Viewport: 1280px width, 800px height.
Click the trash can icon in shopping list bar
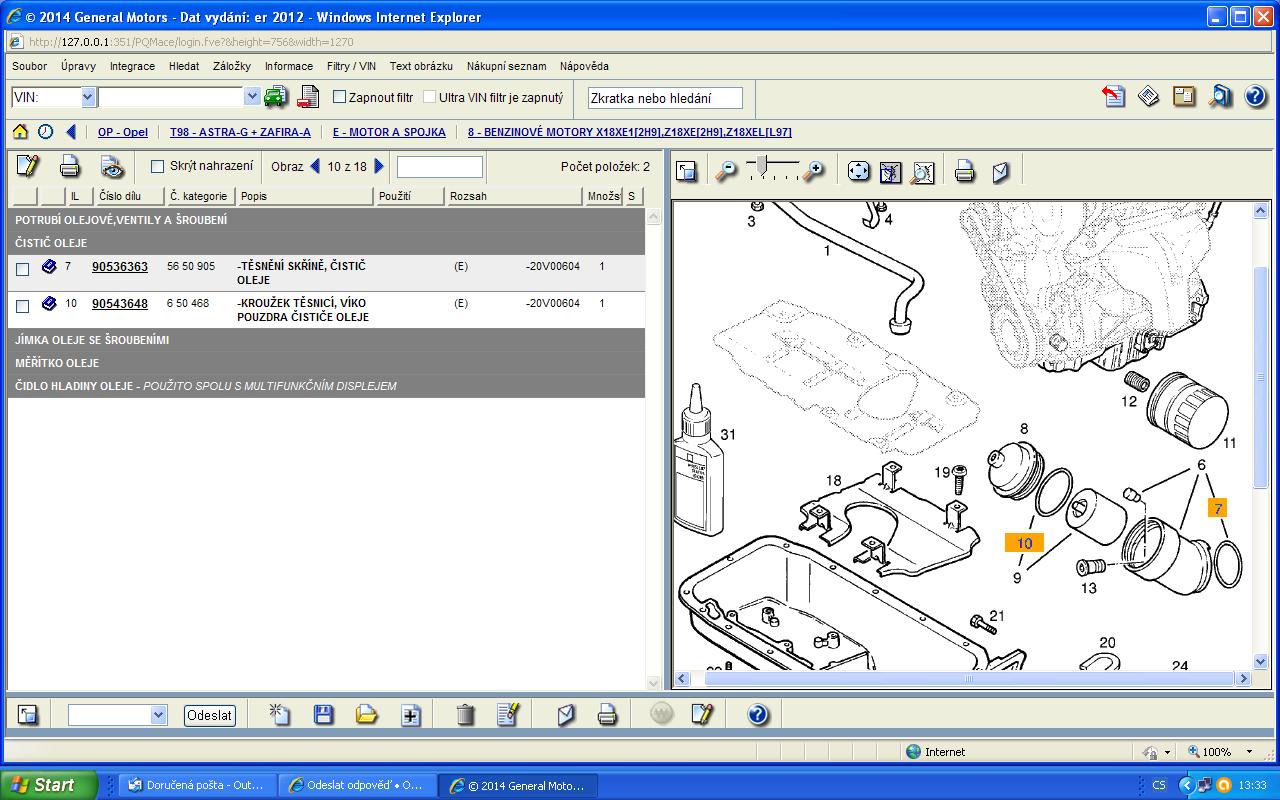[x=465, y=714]
